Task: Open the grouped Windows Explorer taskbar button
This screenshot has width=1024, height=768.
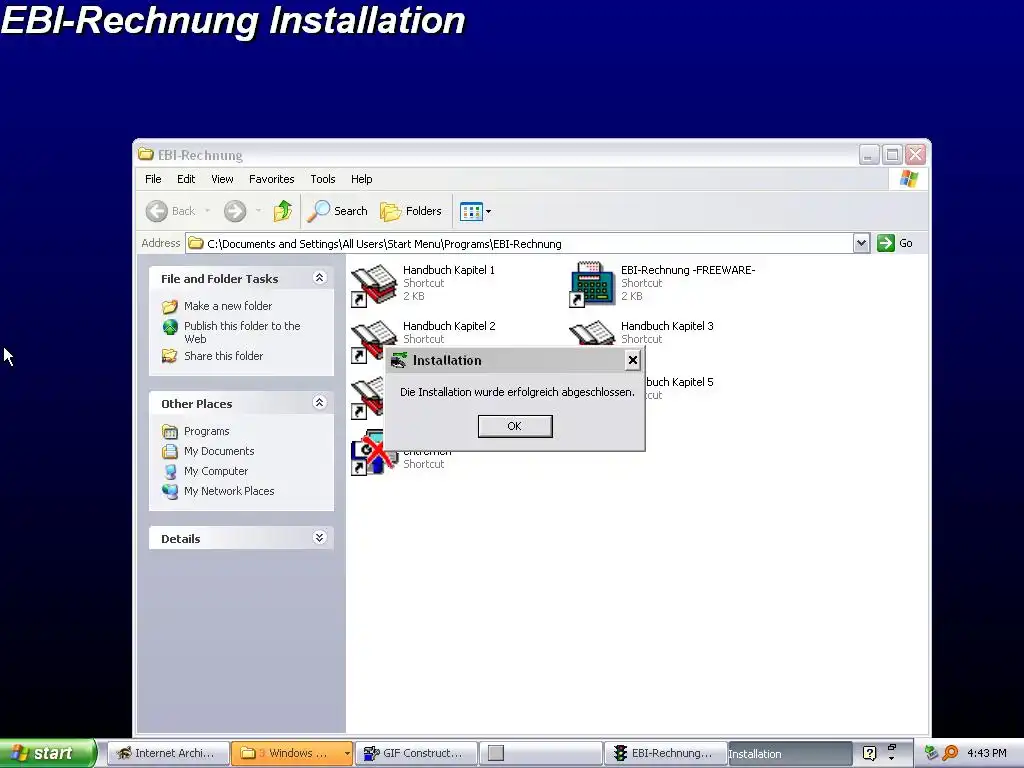Action: coord(292,753)
